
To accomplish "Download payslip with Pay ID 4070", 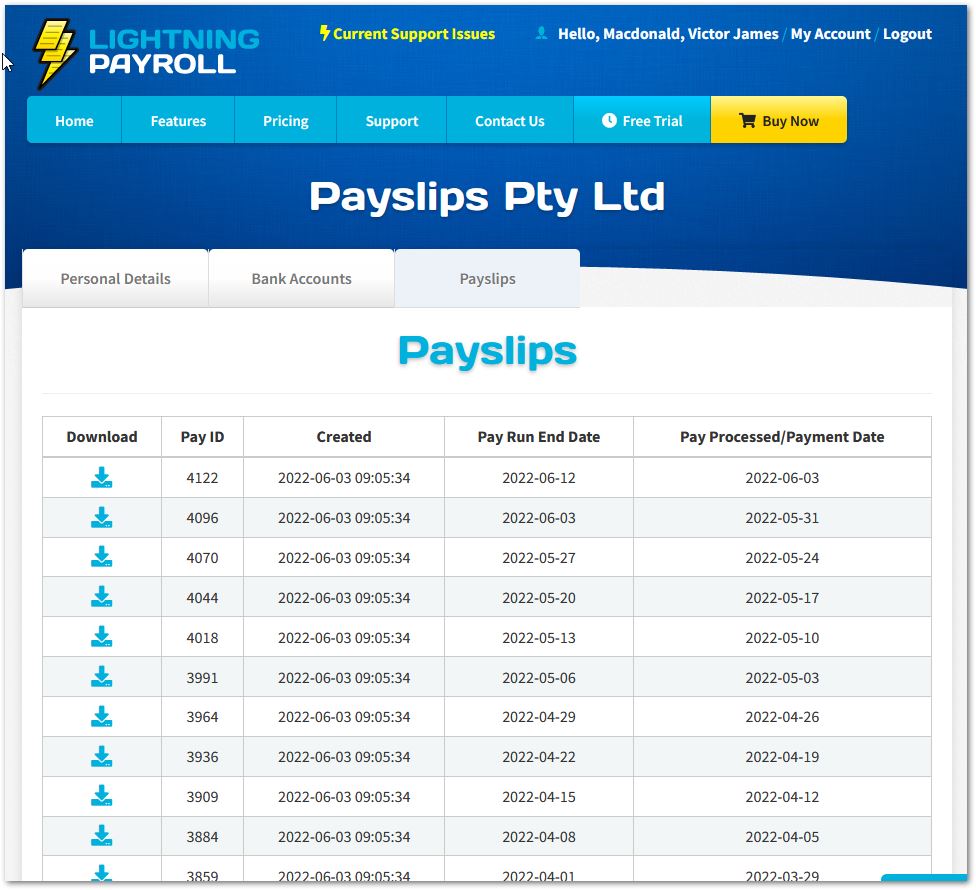I will coord(101,558).
